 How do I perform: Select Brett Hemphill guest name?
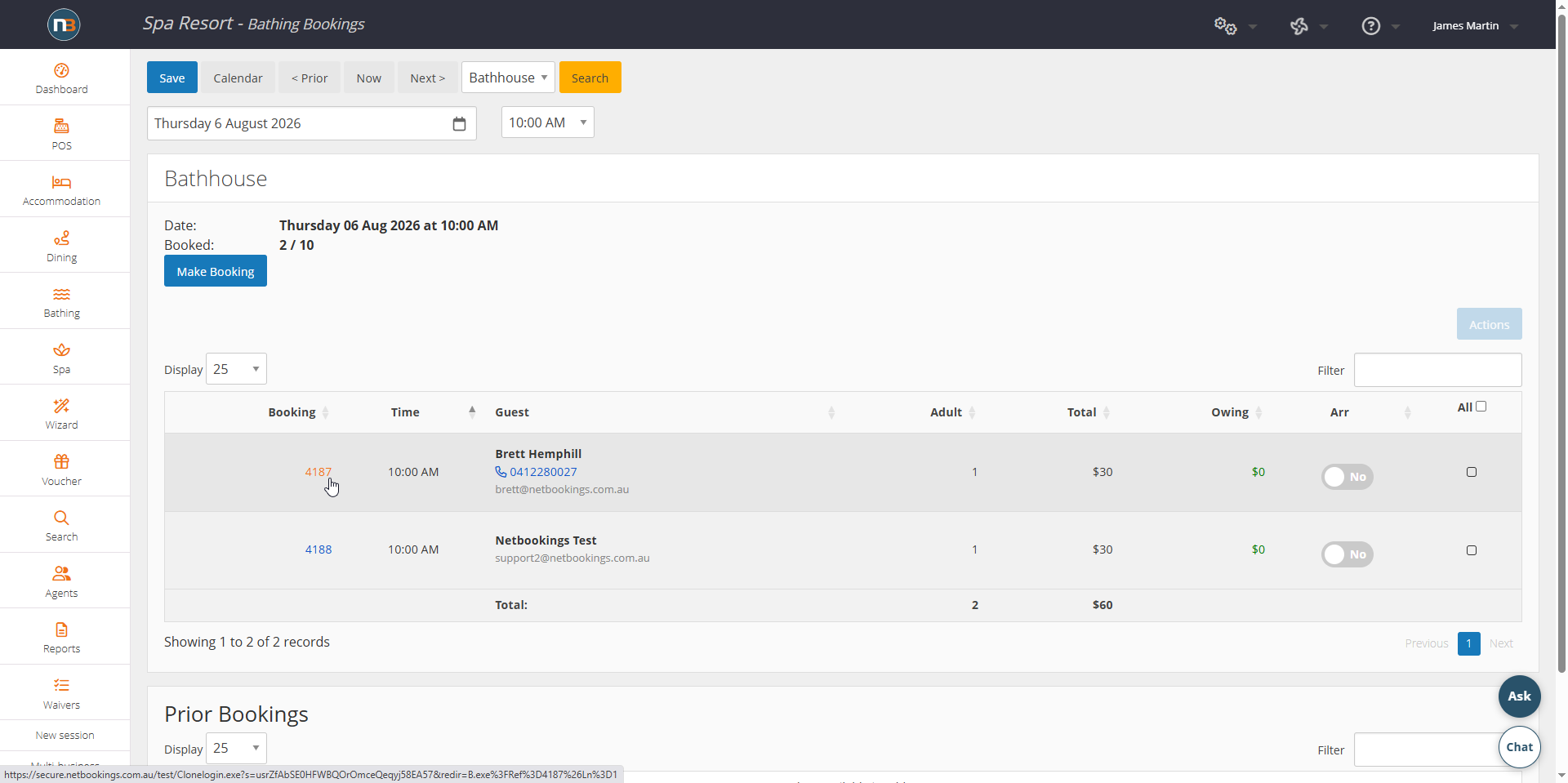(538, 454)
